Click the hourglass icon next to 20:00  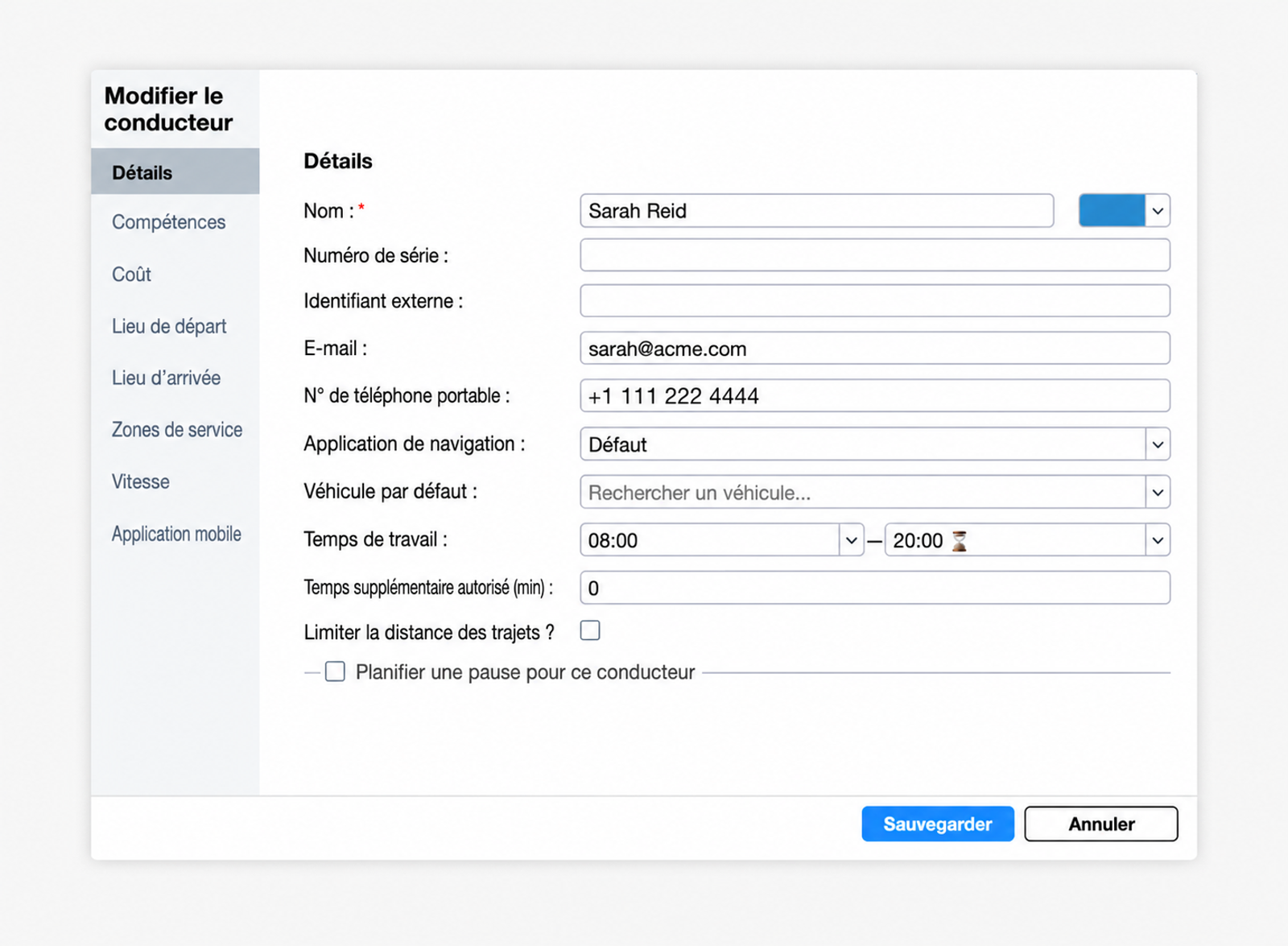(959, 540)
